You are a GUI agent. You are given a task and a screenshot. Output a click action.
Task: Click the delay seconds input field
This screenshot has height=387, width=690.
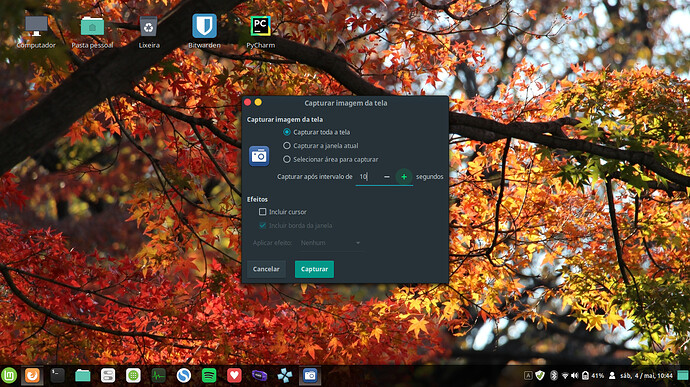[367, 177]
